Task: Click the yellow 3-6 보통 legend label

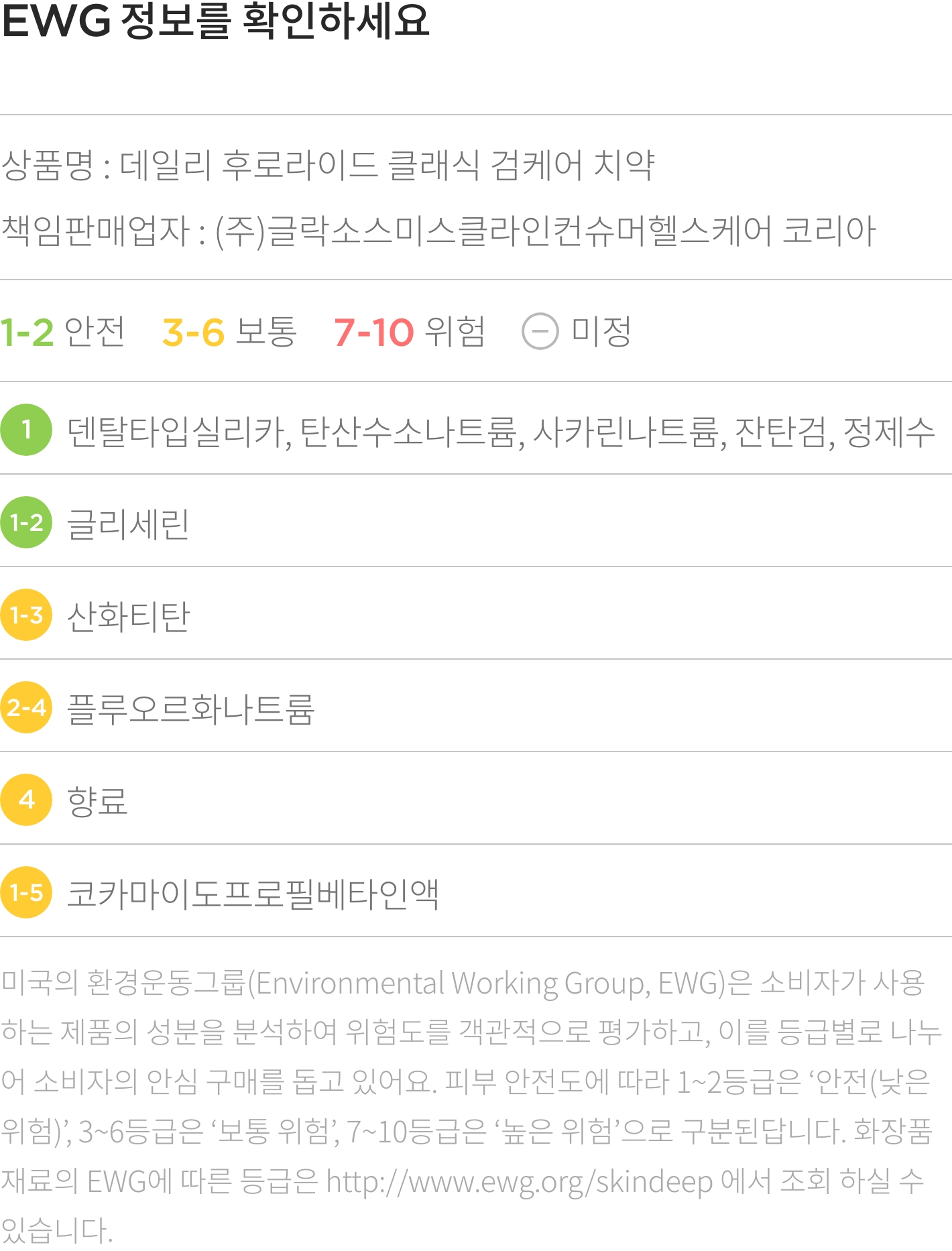Action: [x=229, y=332]
